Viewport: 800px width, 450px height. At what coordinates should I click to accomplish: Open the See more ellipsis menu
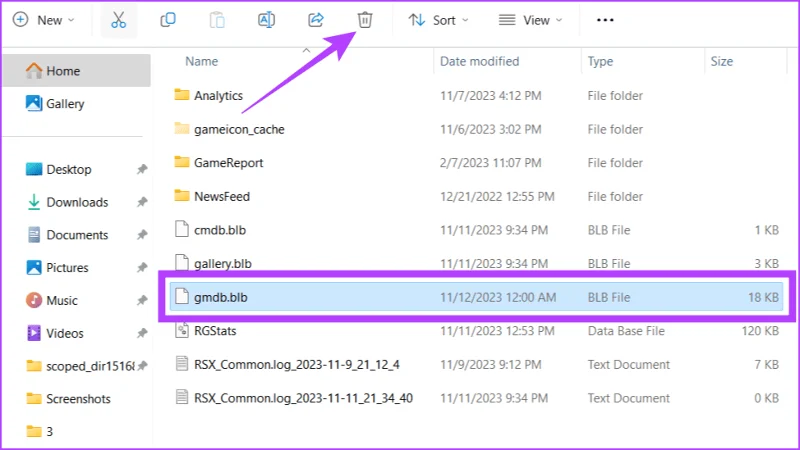pos(605,20)
